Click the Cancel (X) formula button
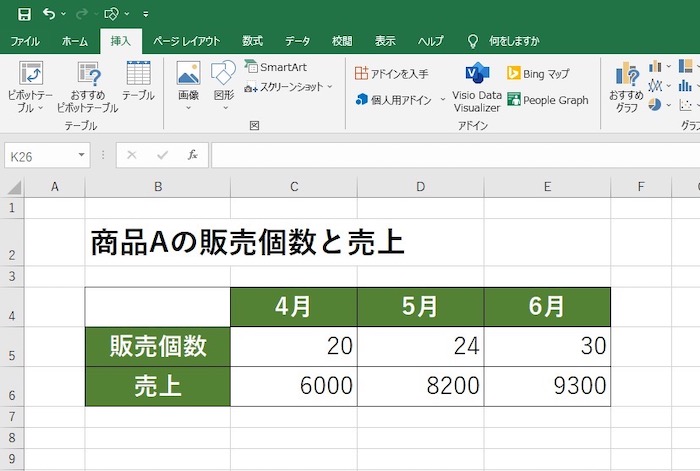The image size is (700, 471). point(132,155)
